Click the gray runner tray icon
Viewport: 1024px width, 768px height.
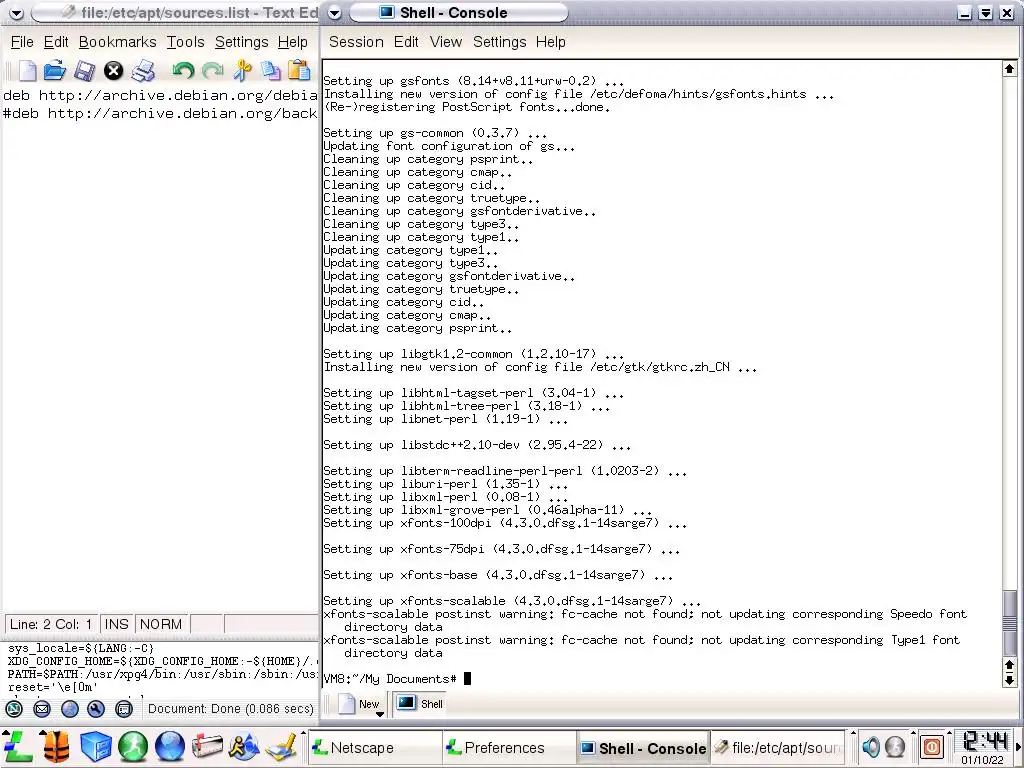[895, 746]
